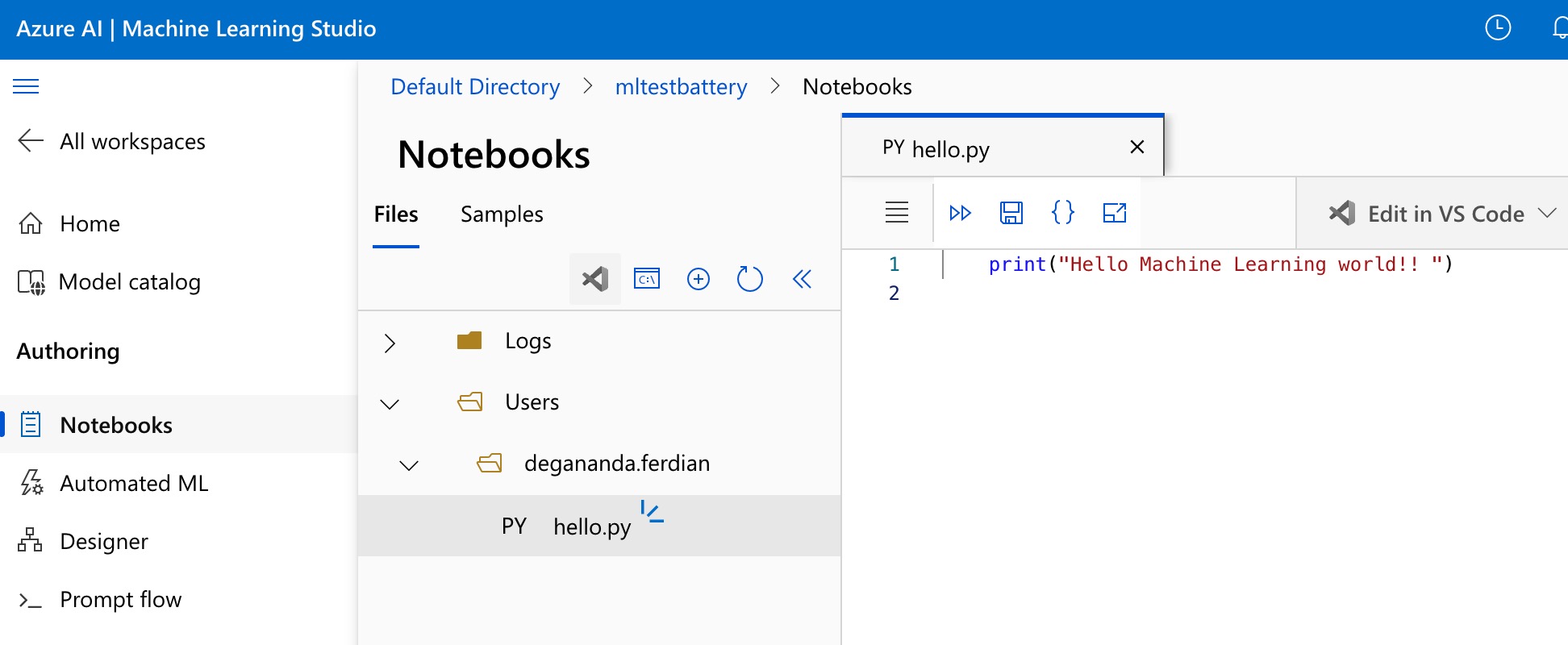
Task: Click the Automated ML lightning icon
Action: pos(31,482)
